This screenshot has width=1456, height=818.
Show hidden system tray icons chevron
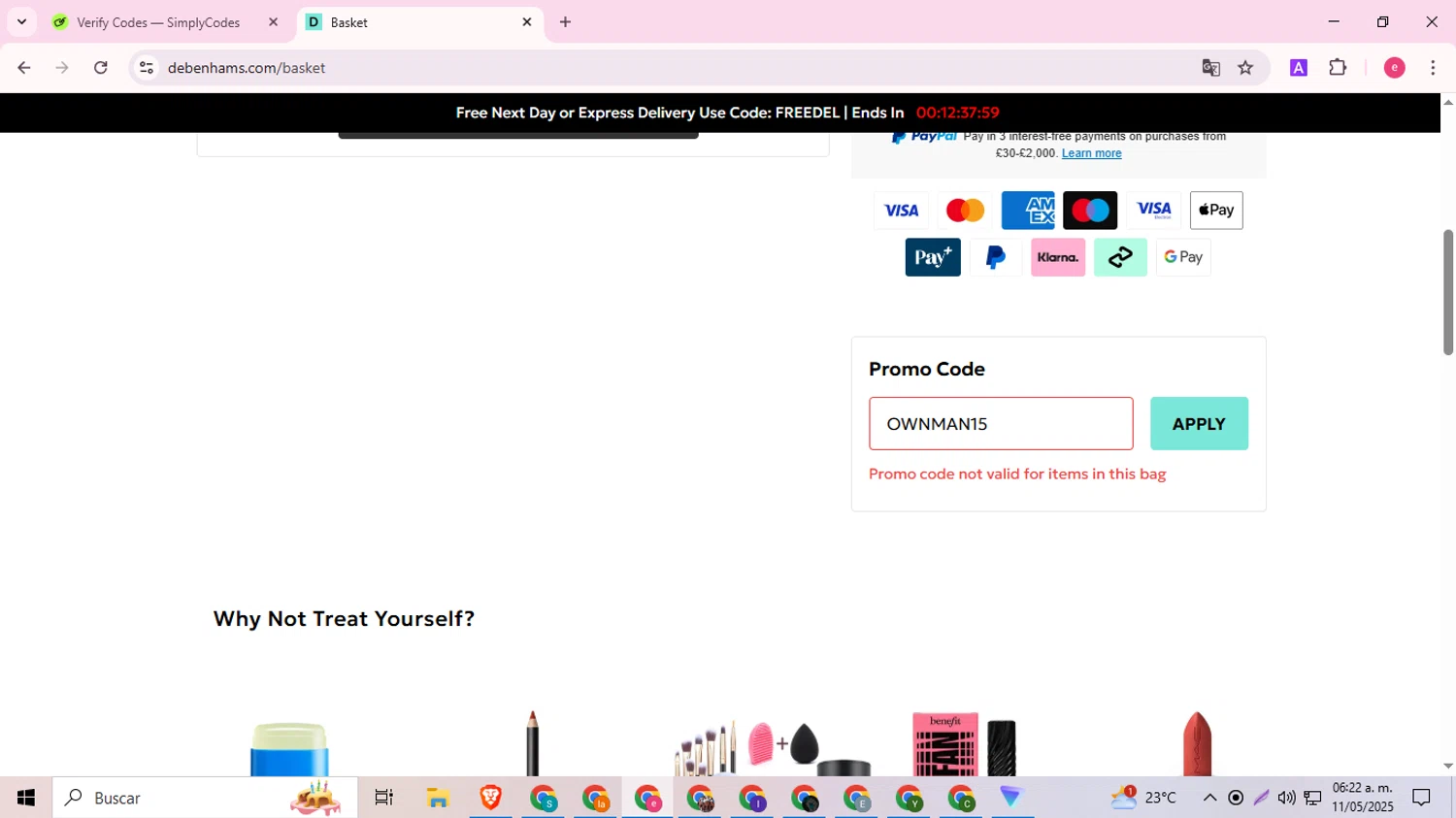point(1209,798)
